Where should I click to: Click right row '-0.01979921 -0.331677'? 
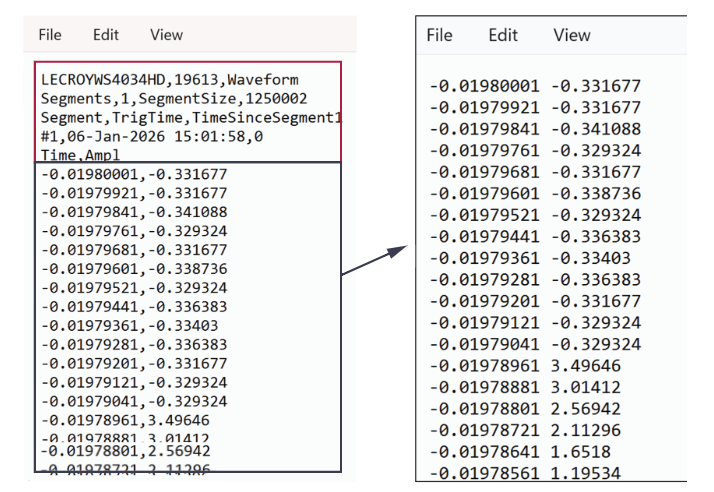pyautogui.click(x=535, y=108)
